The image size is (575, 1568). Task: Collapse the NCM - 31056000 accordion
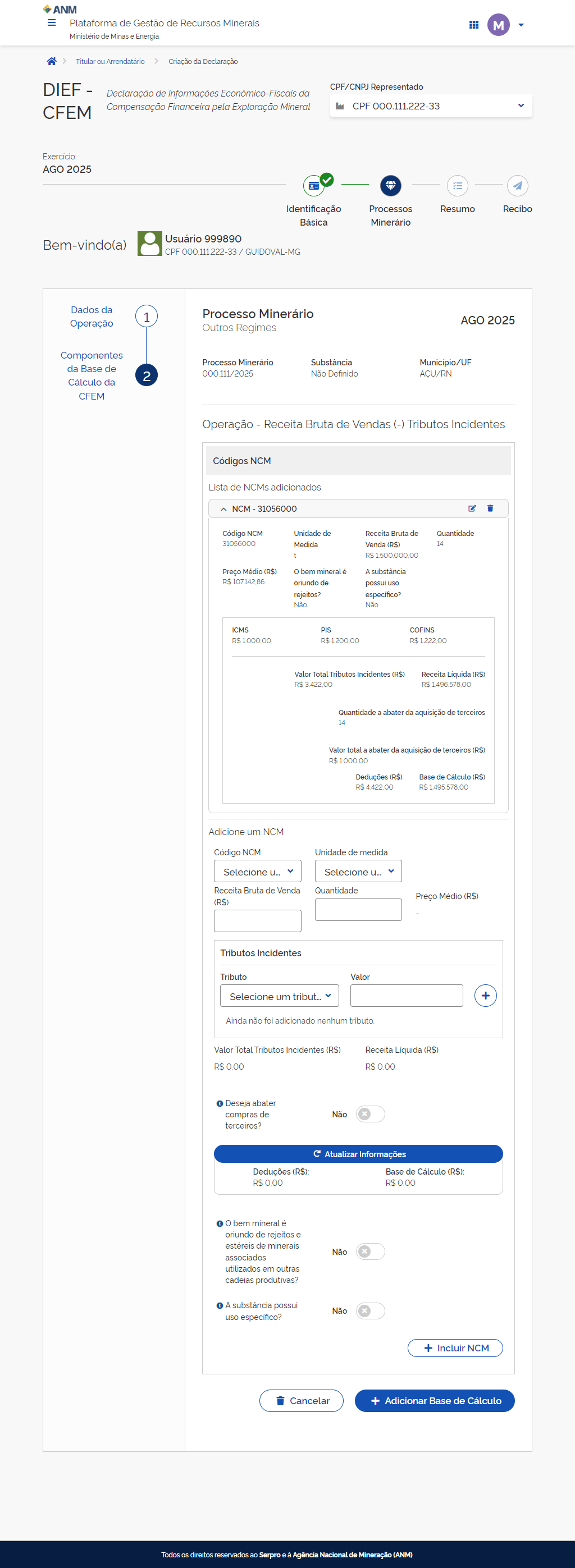(x=223, y=509)
